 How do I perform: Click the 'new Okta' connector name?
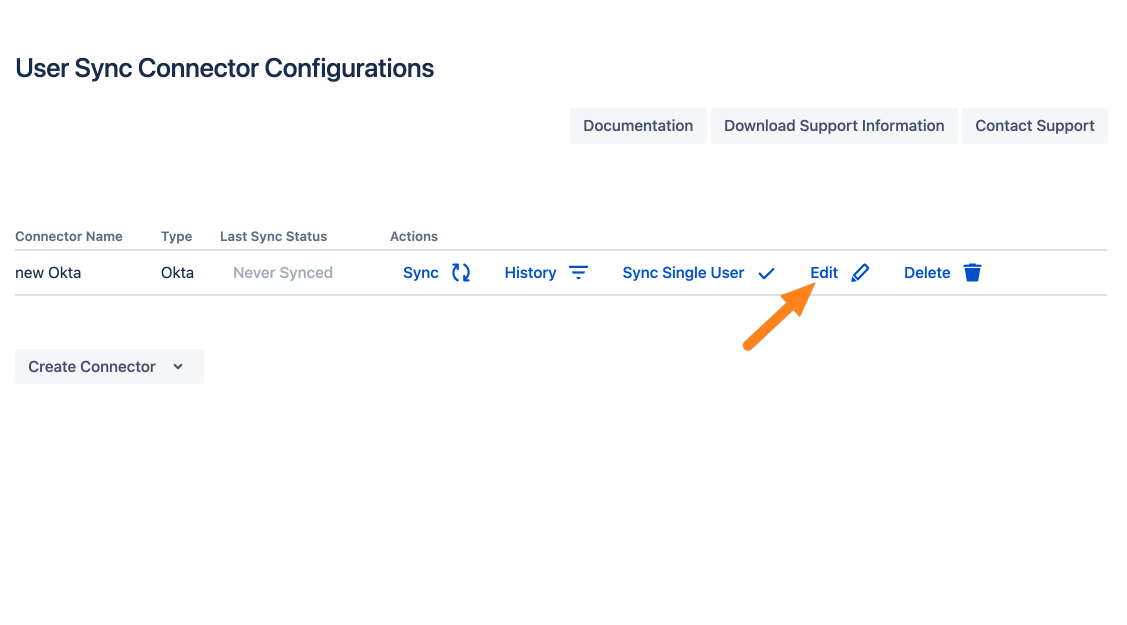[x=48, y=273]
